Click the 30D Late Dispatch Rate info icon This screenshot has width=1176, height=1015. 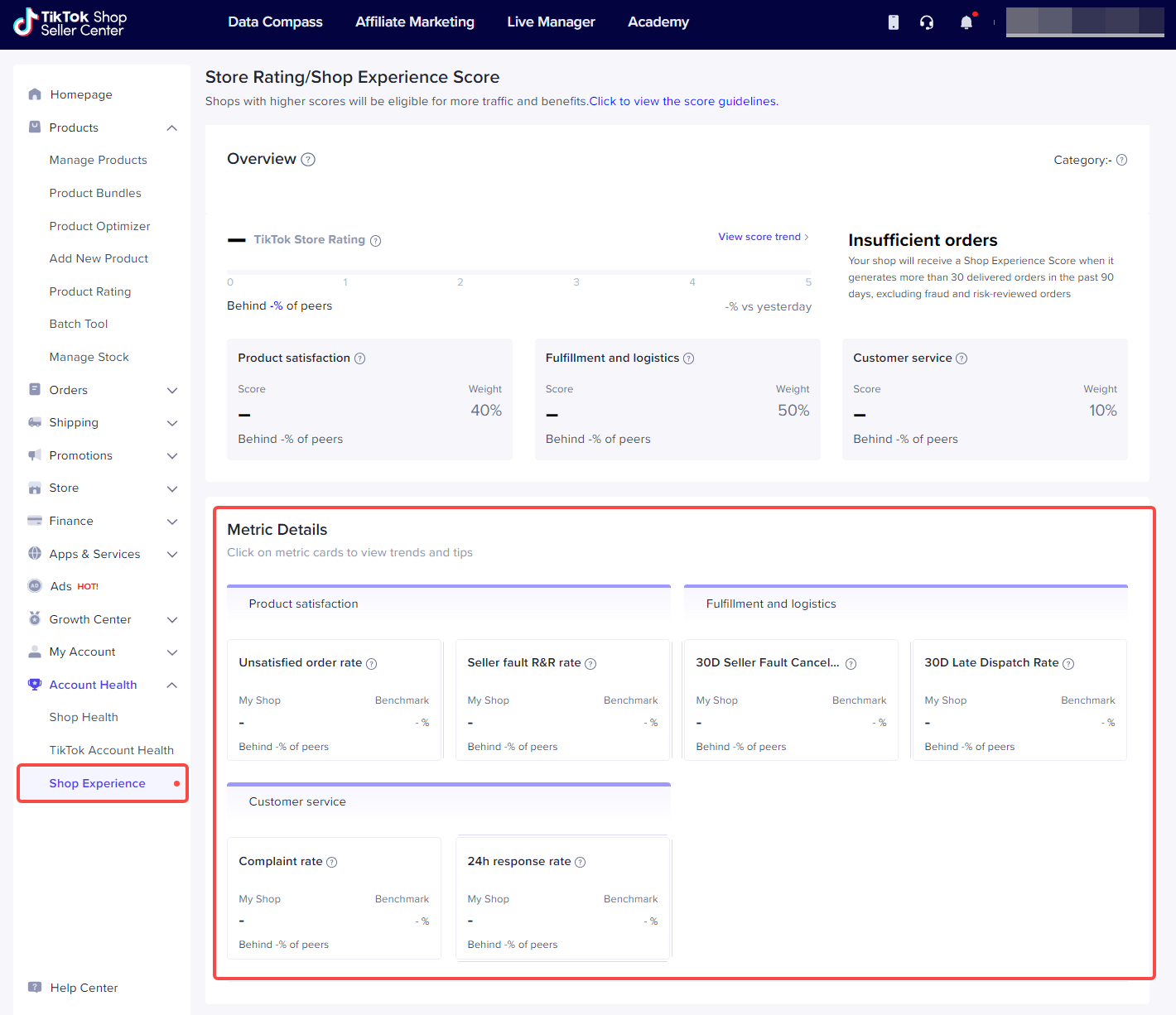[1068, 664]
